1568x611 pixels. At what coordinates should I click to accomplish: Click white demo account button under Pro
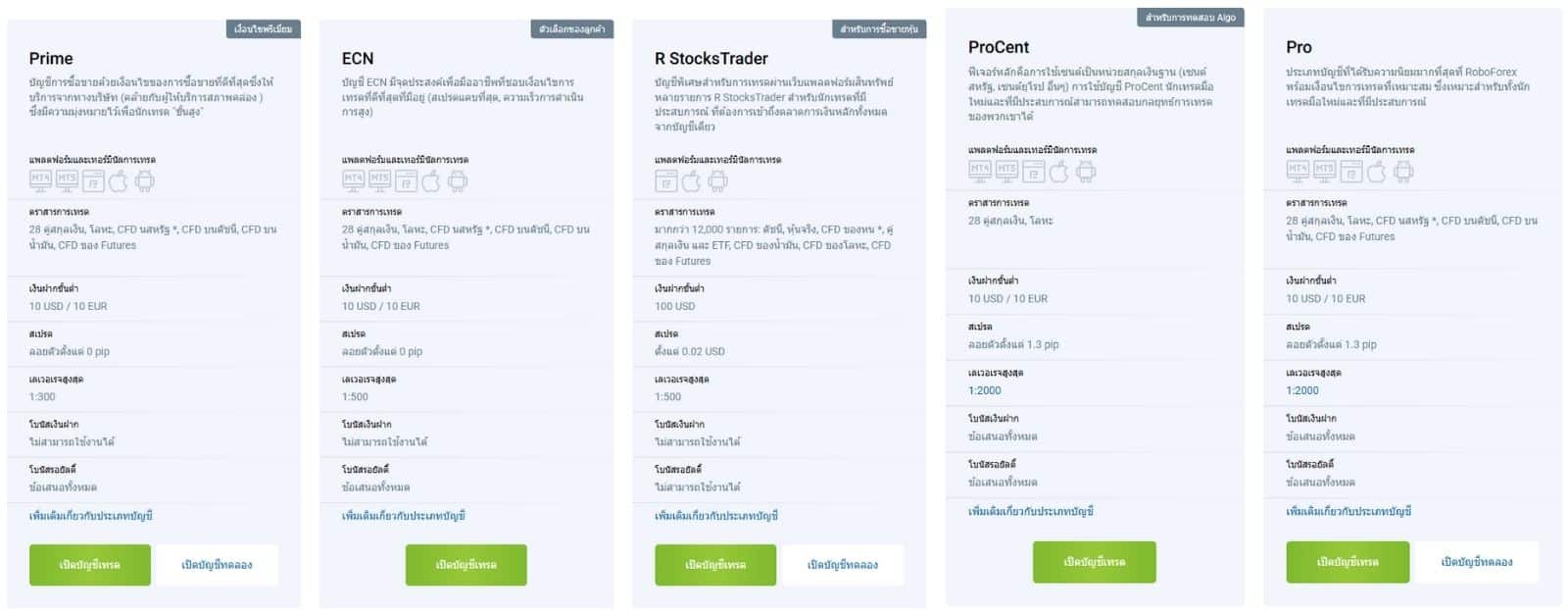(1476, 562)
